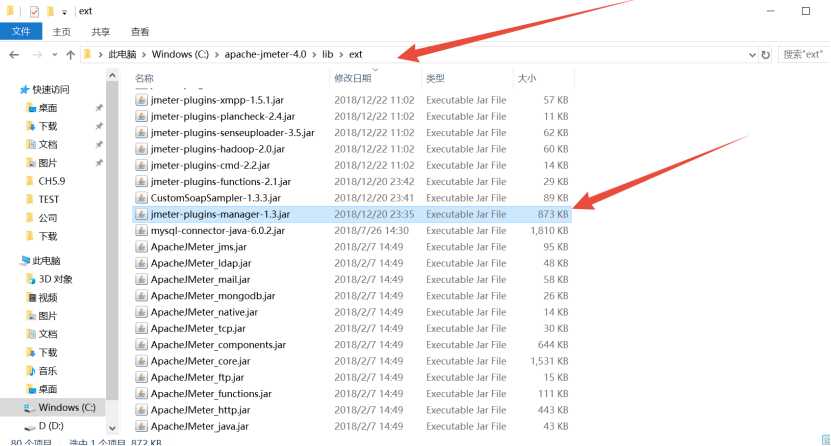Screen dimensions: 831x446
Task: Click jar icon of ApacheJMeter_jms.jar
Action: pos(141,247)
